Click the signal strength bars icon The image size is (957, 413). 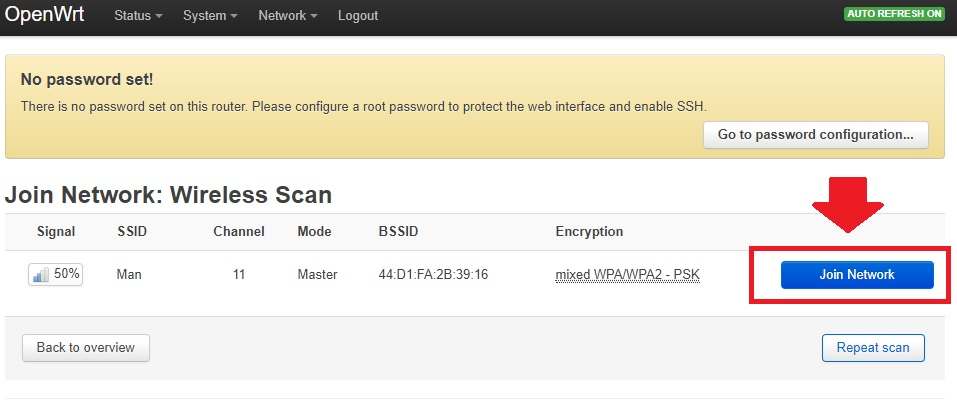[41, 274]
